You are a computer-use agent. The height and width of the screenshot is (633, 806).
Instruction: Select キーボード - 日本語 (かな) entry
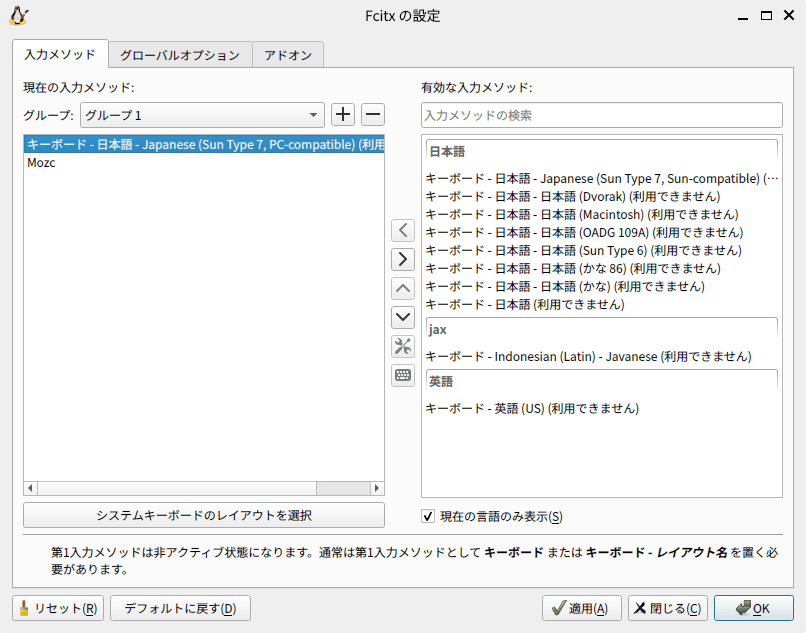click(x=601, y=286)
